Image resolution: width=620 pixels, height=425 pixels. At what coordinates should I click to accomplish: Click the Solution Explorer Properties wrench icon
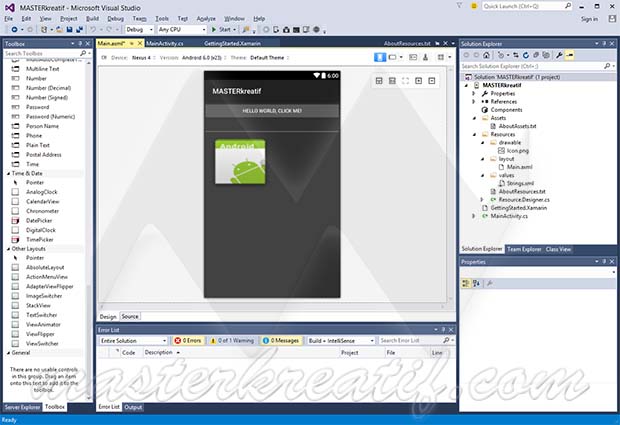559,55
